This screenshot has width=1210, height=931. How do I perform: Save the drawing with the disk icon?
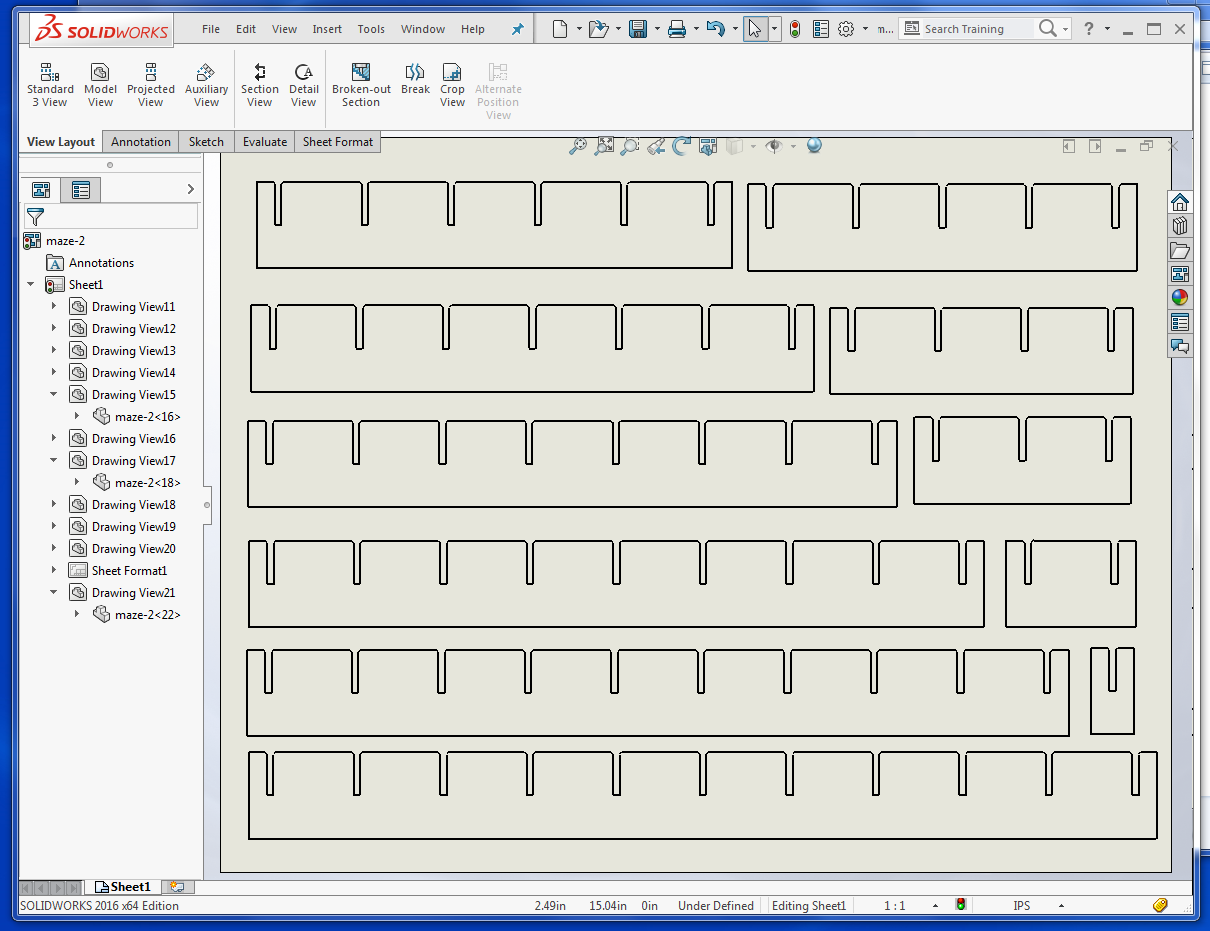[637, 29]
